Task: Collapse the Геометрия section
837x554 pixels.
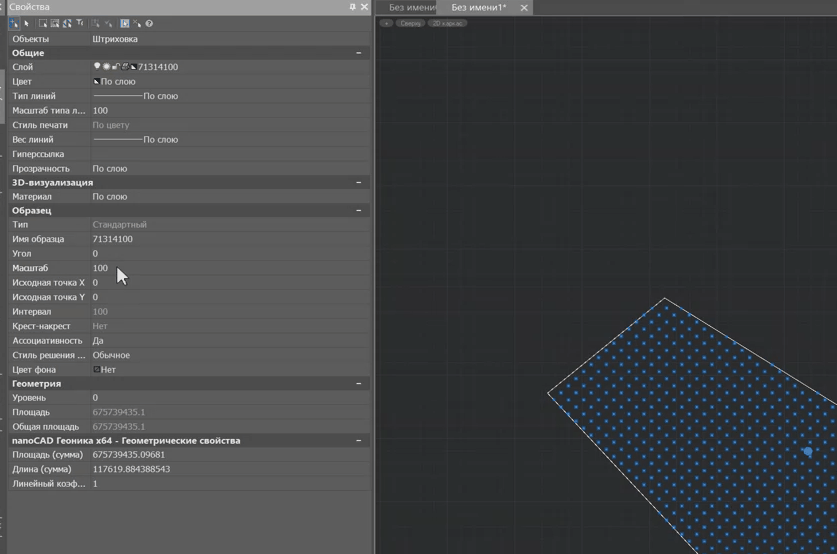Action: point(358,384)
